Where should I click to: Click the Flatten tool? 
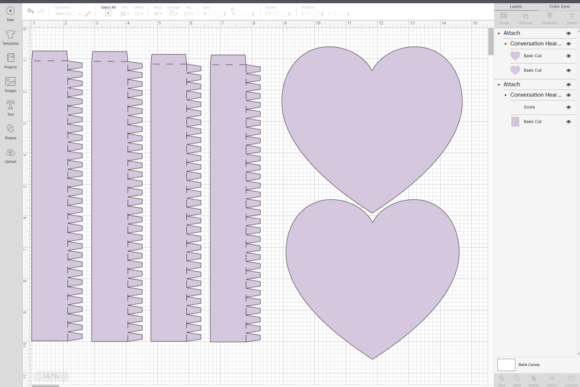click(552, 378)
